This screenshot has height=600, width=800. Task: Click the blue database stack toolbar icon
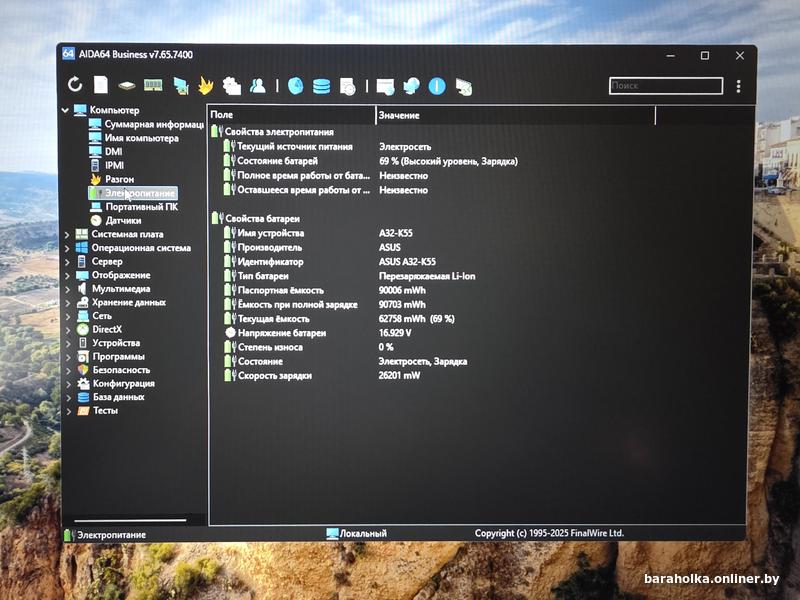click(x=321, y=86)
